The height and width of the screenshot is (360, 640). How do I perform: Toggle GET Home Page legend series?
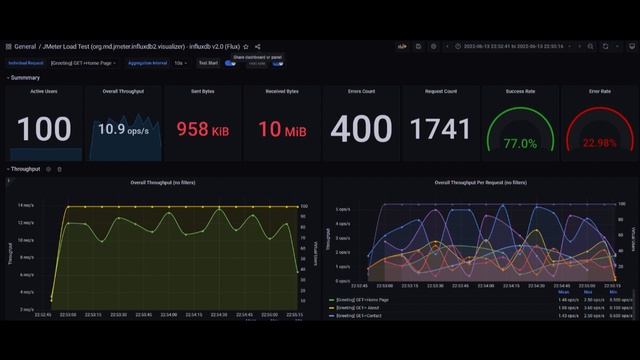tap(363, 300)
